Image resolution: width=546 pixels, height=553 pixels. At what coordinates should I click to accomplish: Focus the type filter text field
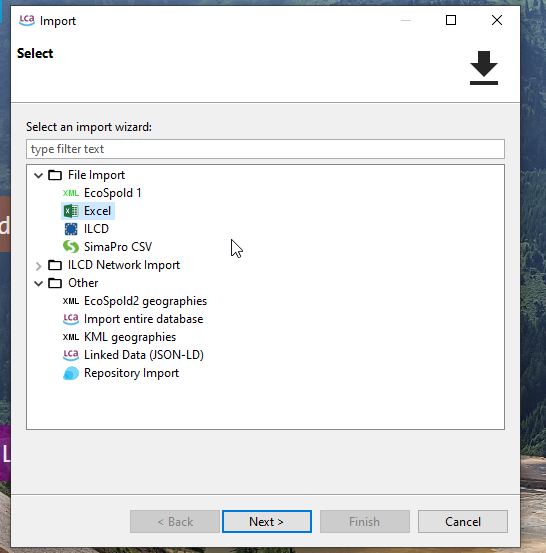click(265, 149)
